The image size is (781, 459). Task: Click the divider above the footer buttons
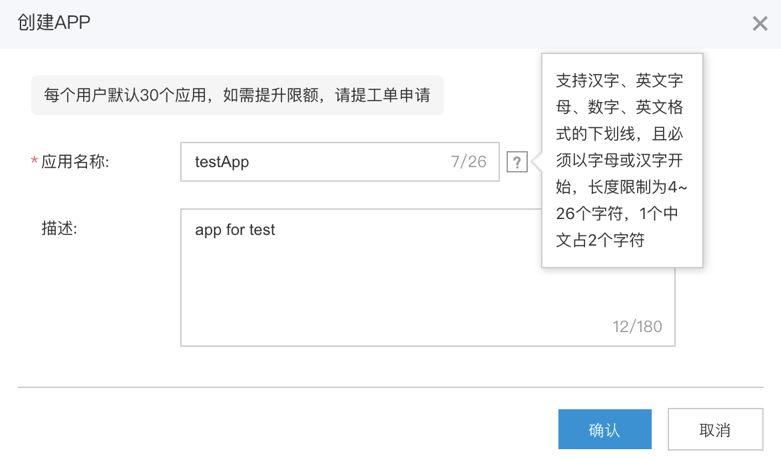[390, 387]
